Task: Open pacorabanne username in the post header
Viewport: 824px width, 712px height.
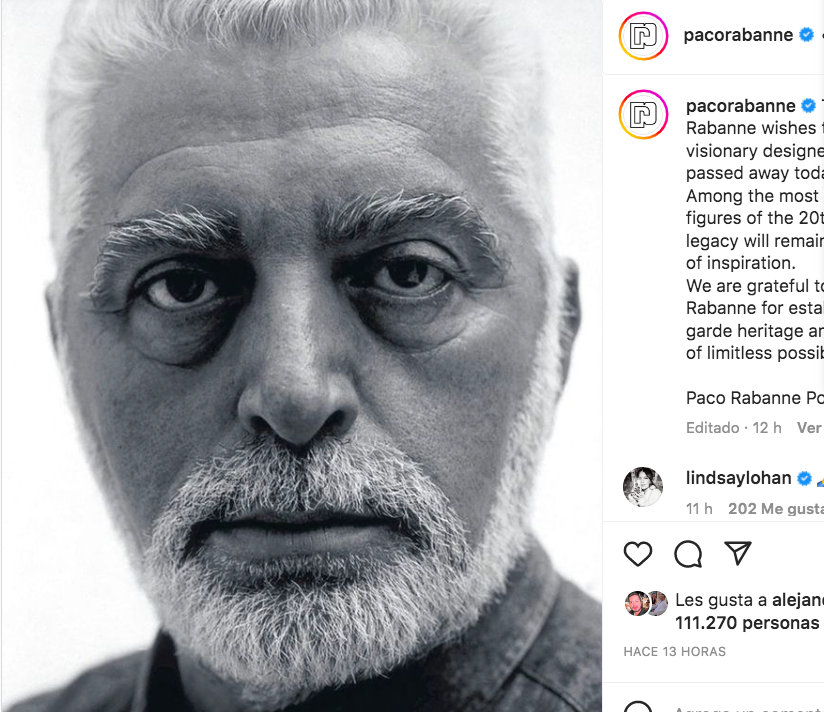Action: click(738, 35)
